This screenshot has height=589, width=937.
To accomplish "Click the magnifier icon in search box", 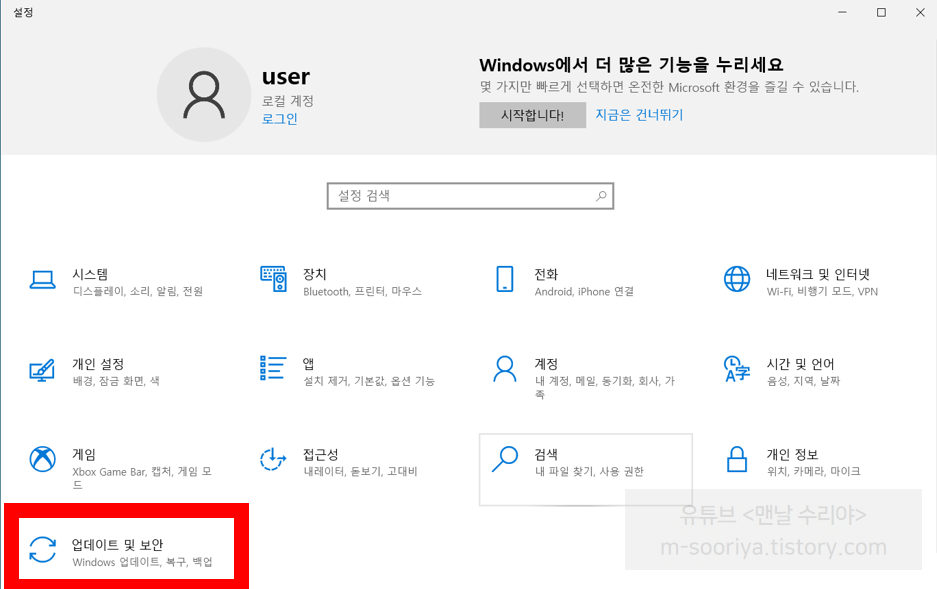I will click(601, 196).
